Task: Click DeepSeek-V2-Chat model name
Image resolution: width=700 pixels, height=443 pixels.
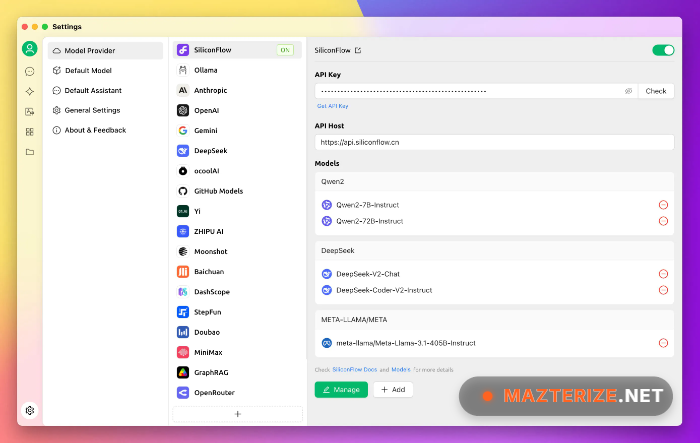Action: coord(368,274)
